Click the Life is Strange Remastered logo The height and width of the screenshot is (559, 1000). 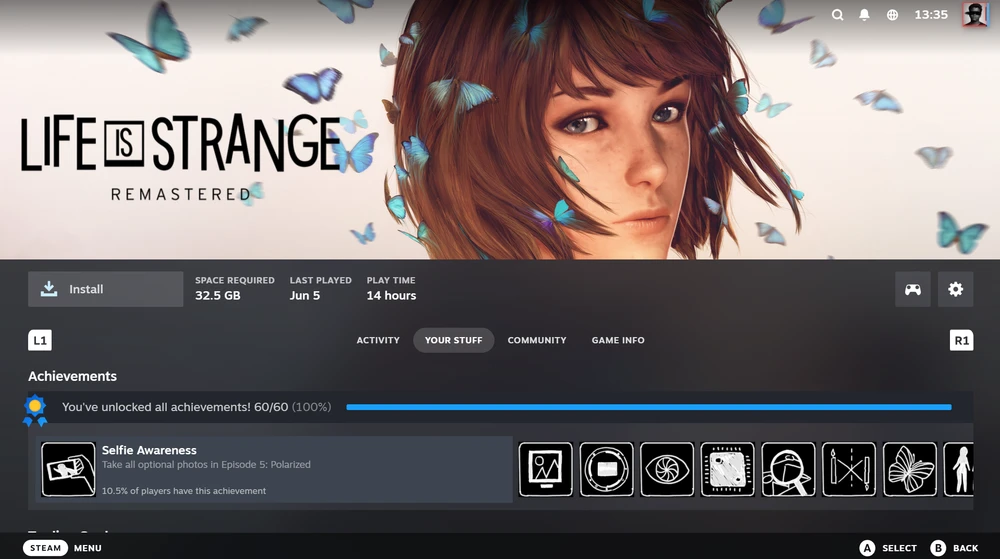click(180, 157)
